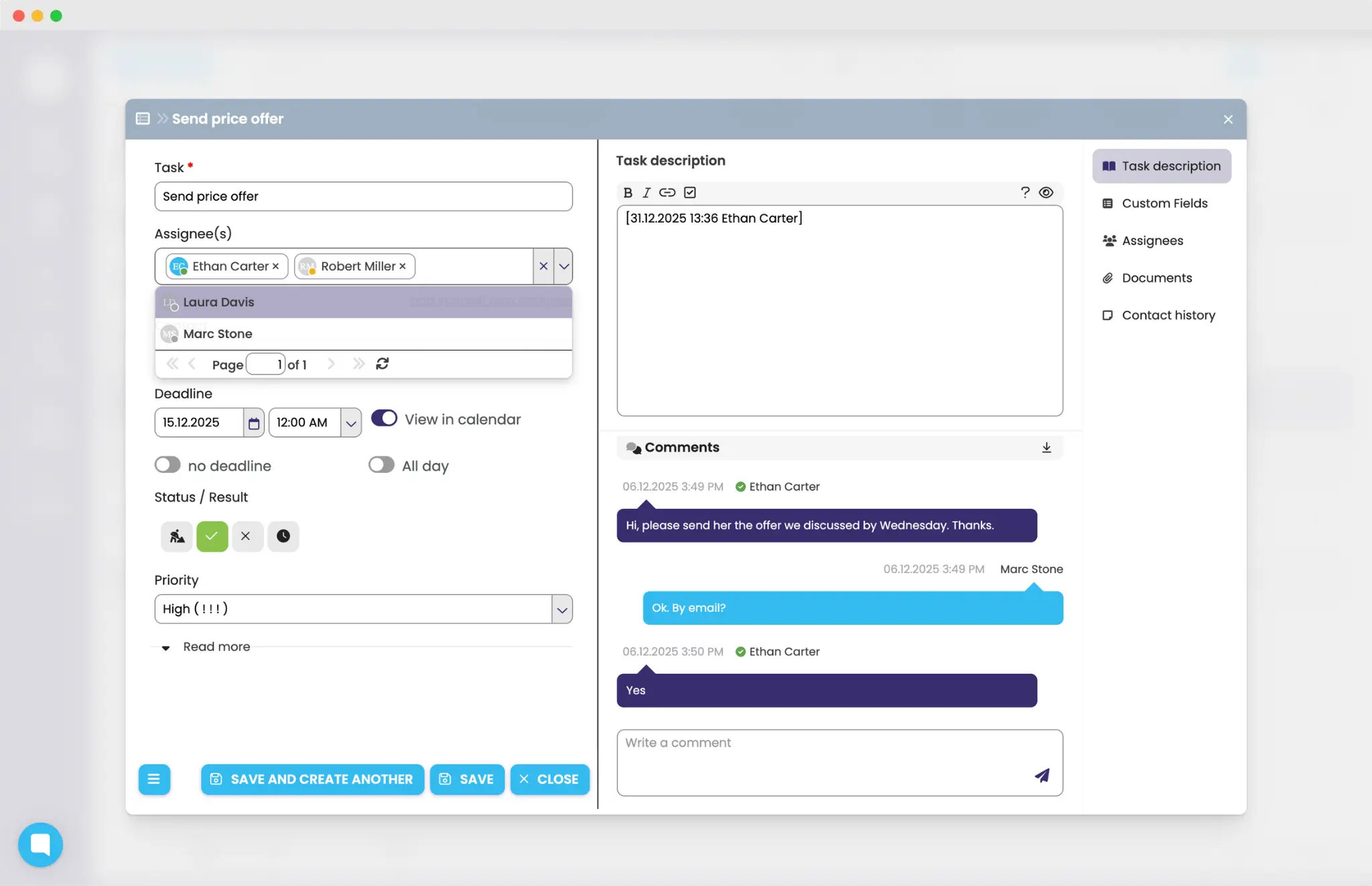
Task: Click the send comment paper plane icon
Action: 1042,776
